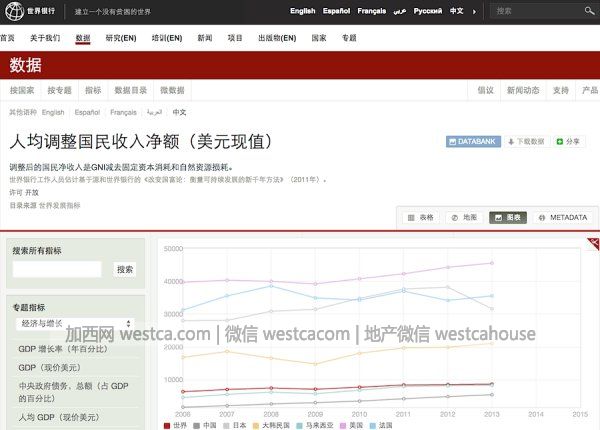This screenshot has height=430, width=600.
Task: Open 研究(EN) navigation item
Action: [121, 38]
